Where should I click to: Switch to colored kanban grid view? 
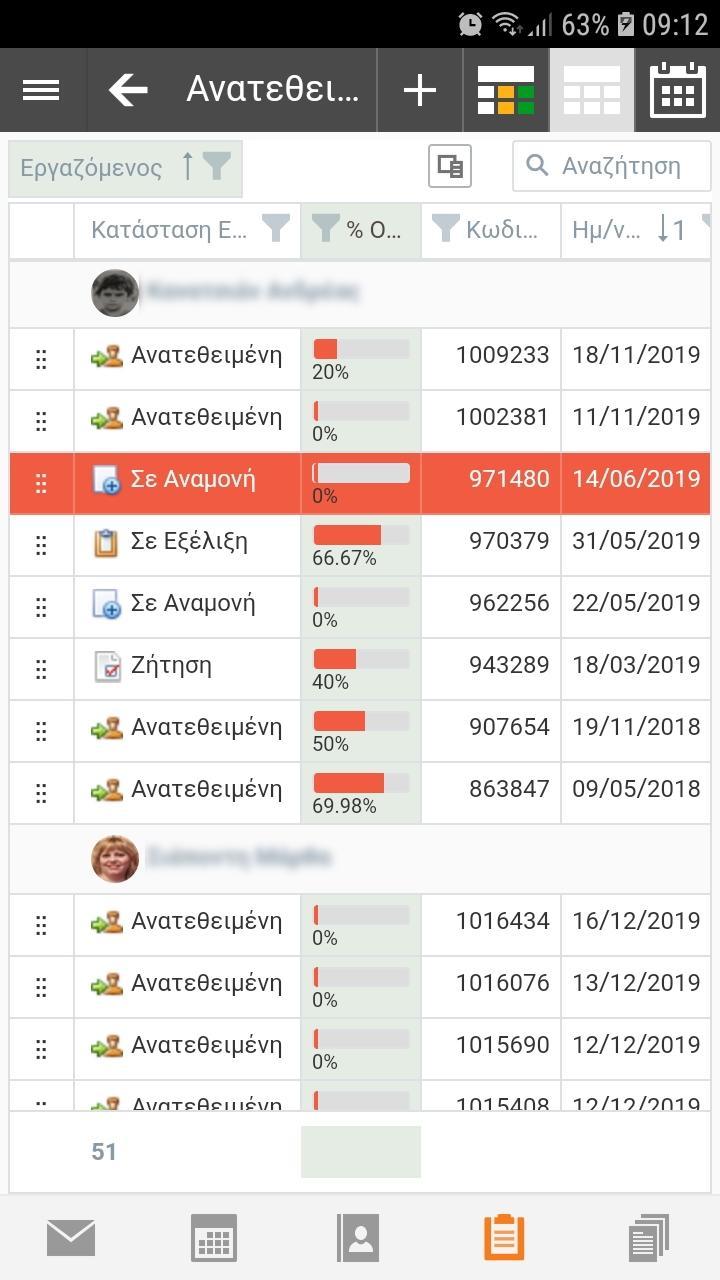coord(505,90)
